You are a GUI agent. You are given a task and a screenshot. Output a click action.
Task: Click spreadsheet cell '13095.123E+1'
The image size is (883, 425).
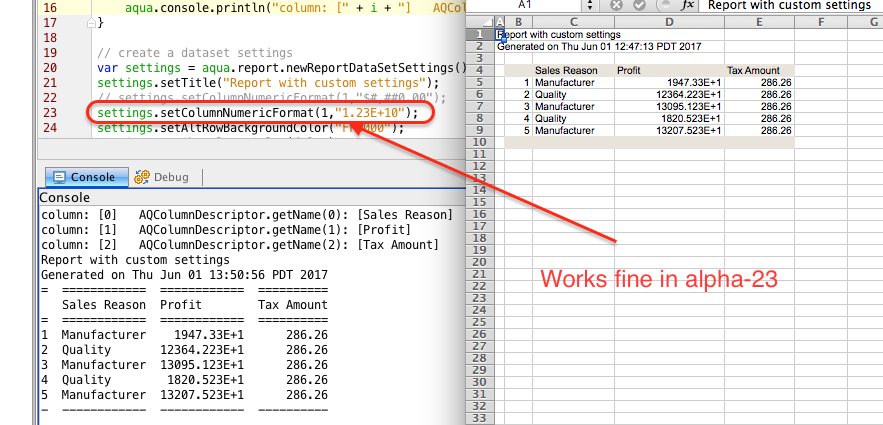pos(669,106)
